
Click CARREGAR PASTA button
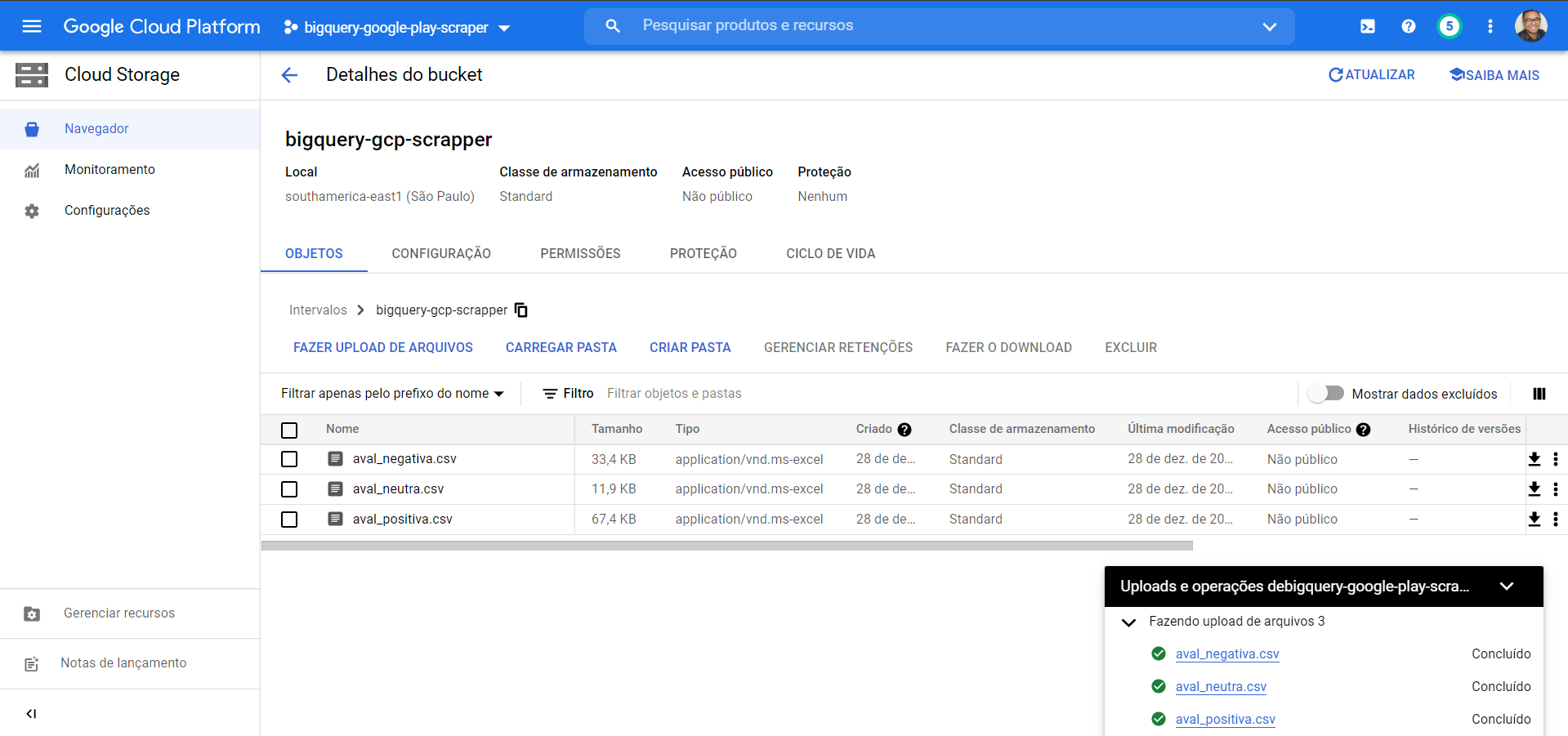(x=561, y=348)
